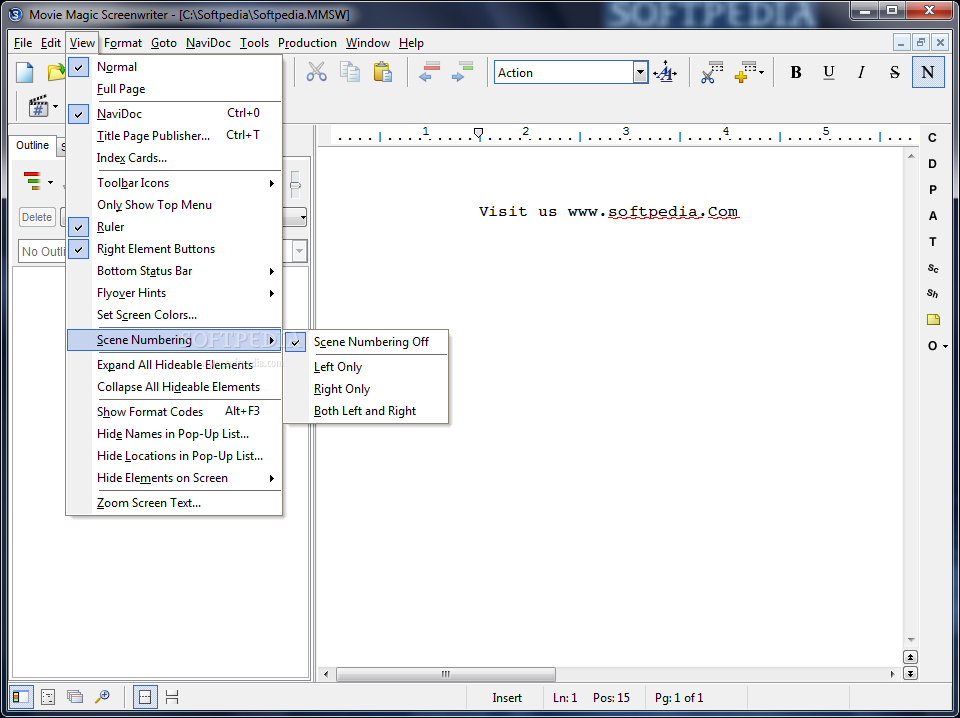The image size is (960, 718).
Task: Click the yellow note icon on right
Action: coord(933,320)
